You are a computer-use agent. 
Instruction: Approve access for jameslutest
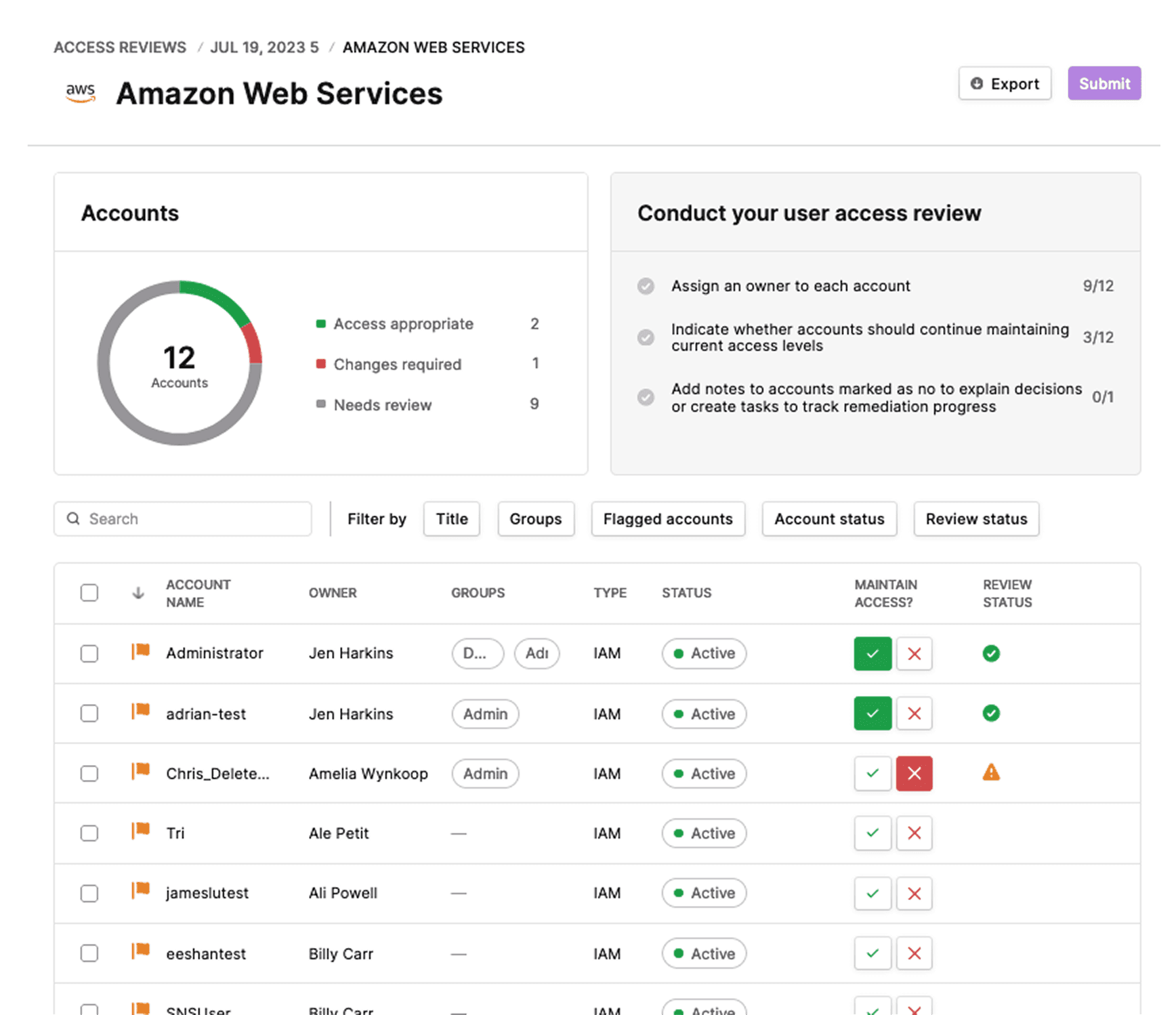click(873, 893)
